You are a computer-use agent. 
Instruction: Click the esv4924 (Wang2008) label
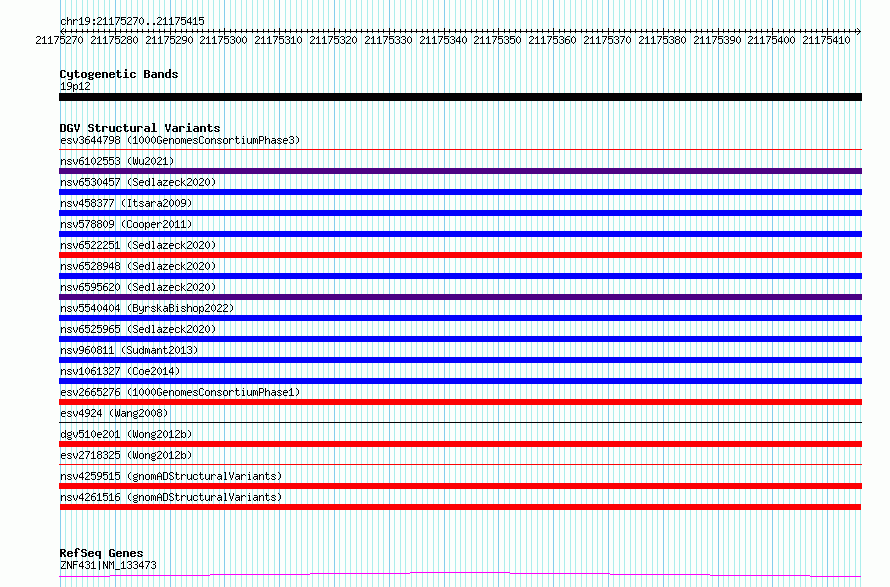(114, 413)
